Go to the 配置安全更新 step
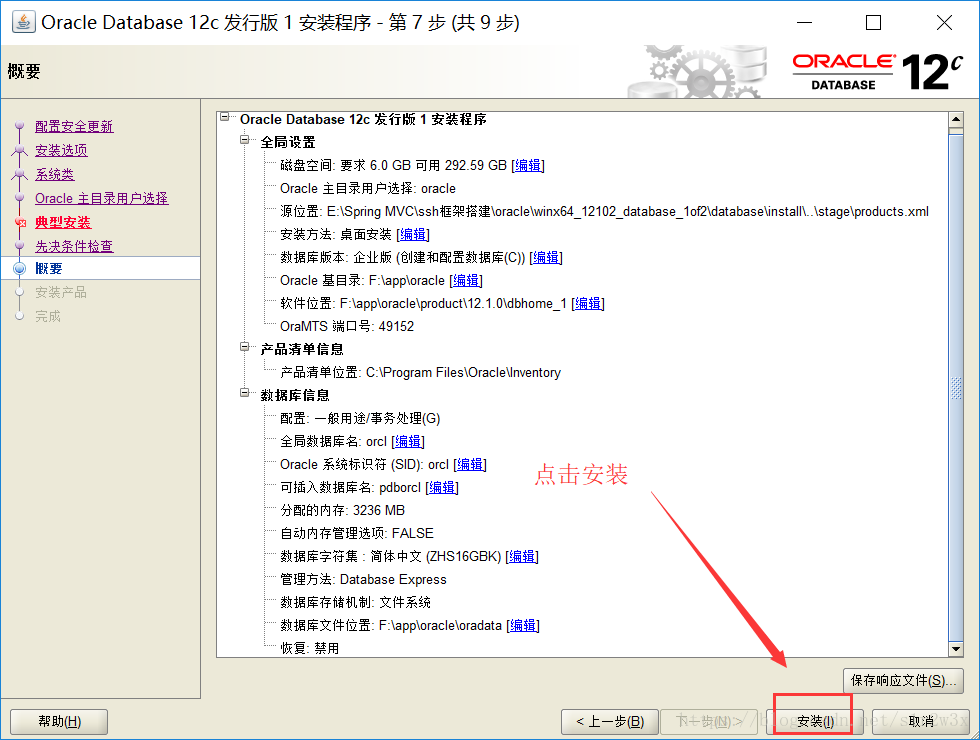 tap(74, 126)
